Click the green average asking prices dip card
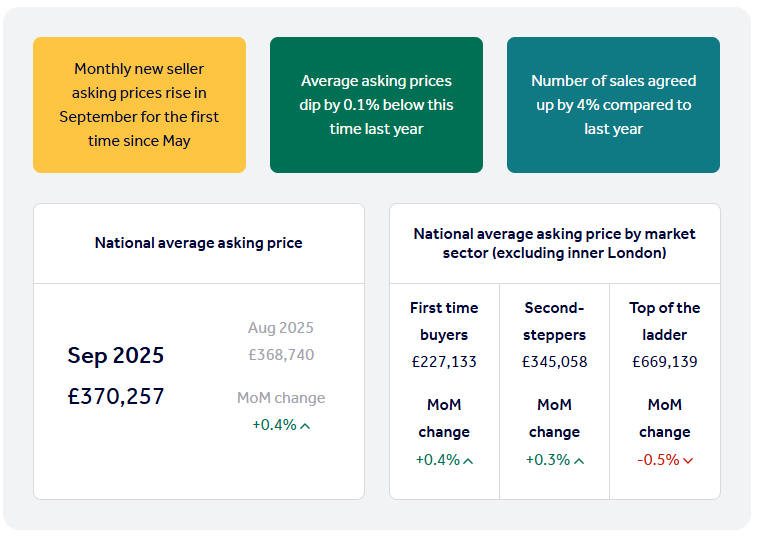 click(376, 105)
